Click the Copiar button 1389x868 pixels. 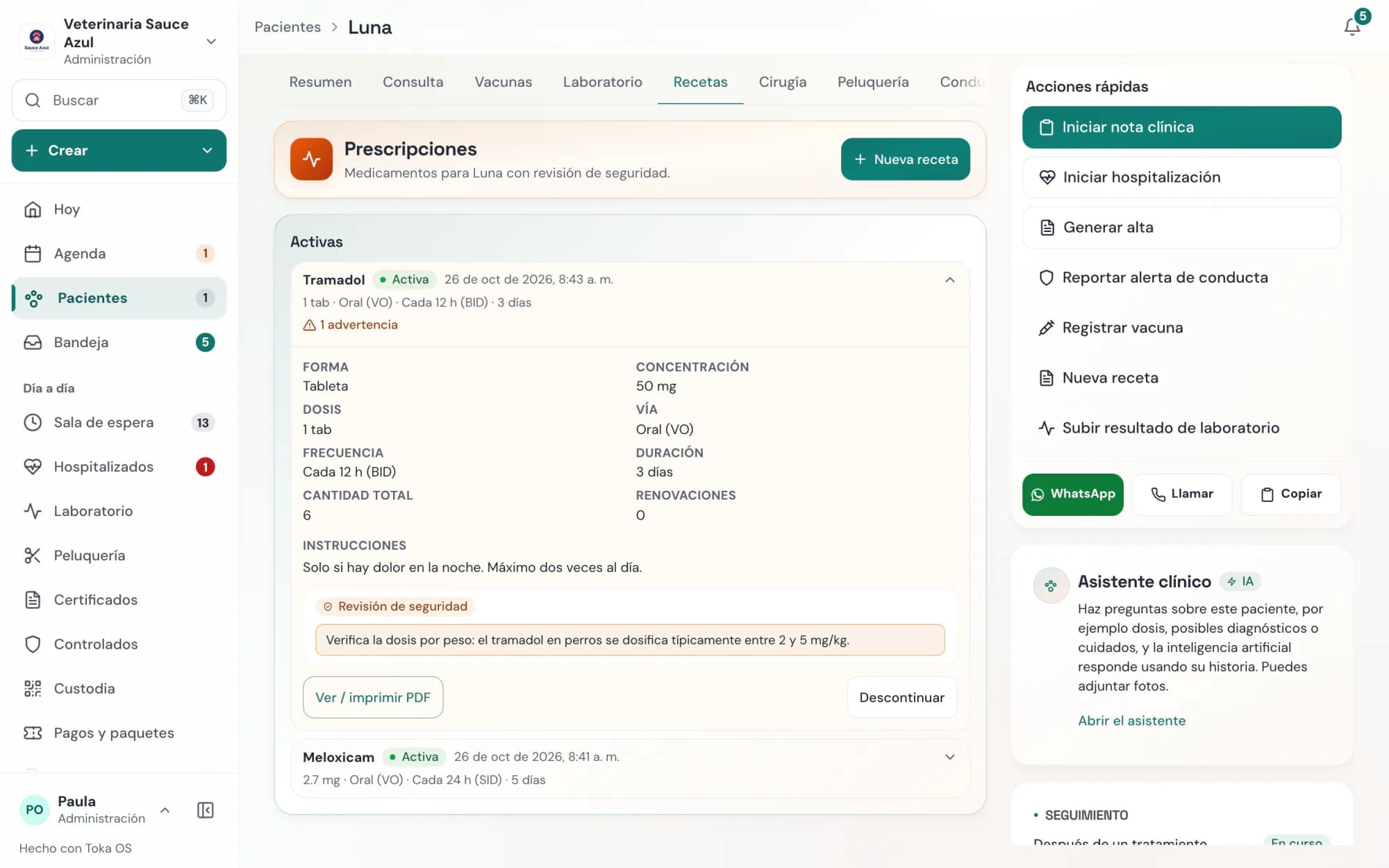[1290, 494]
